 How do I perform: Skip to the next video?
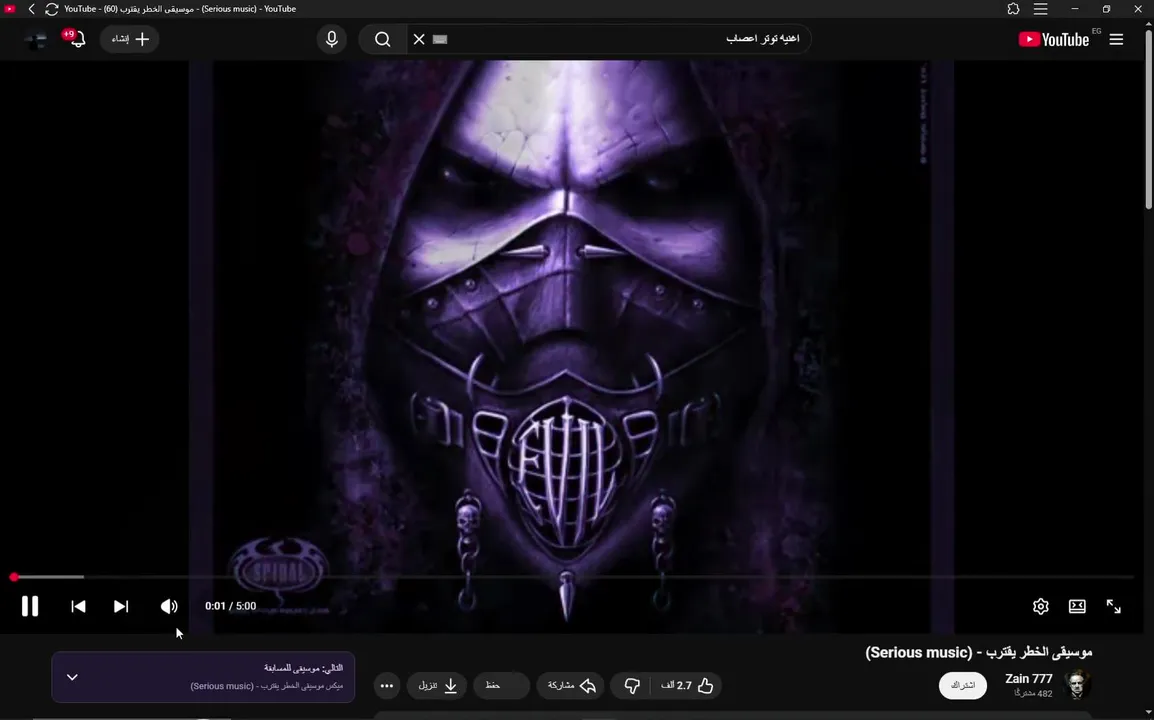click(121, 606)
